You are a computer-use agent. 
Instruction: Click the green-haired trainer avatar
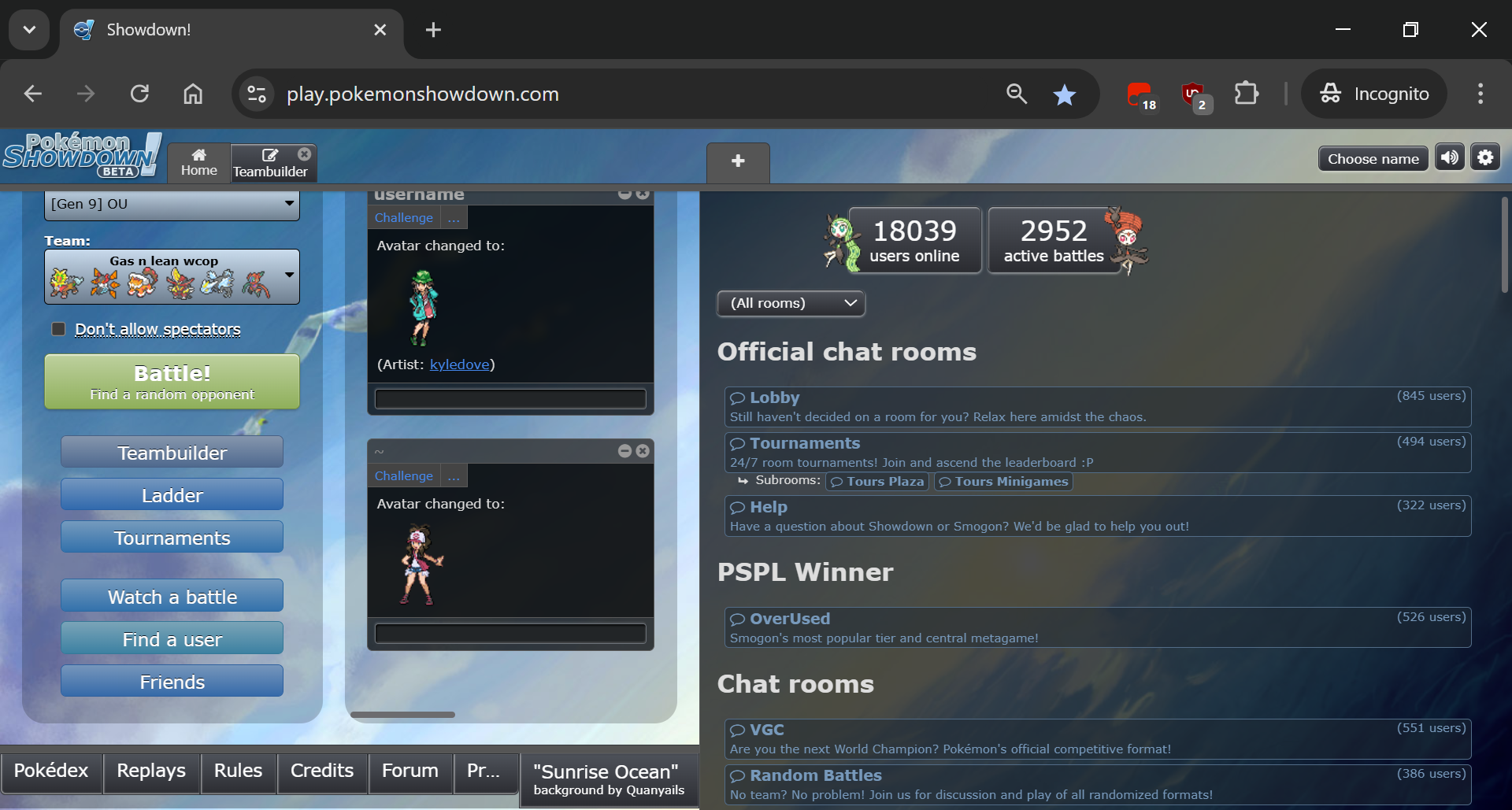coord(422,307)
